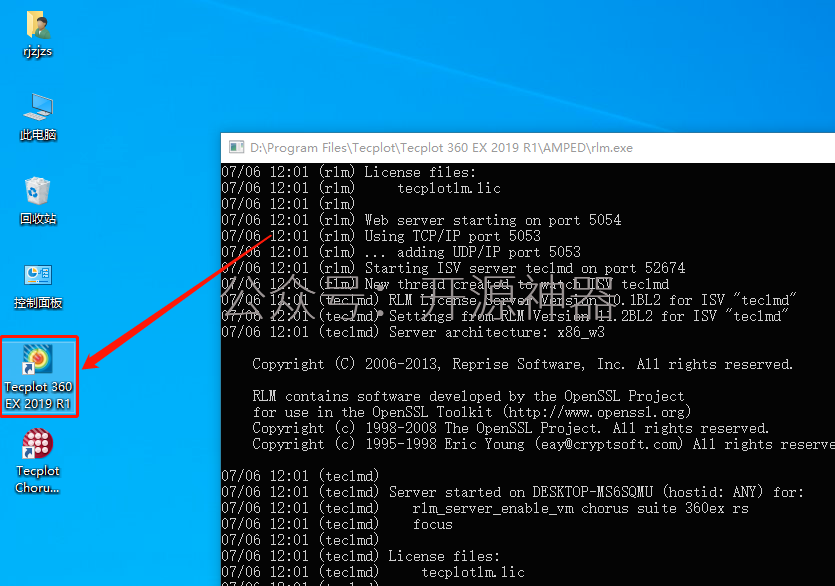The width and height of the screenshot is (835, 586).
Task: Click the rlm.exe console title bar path
Action: [x=441, y=148]
